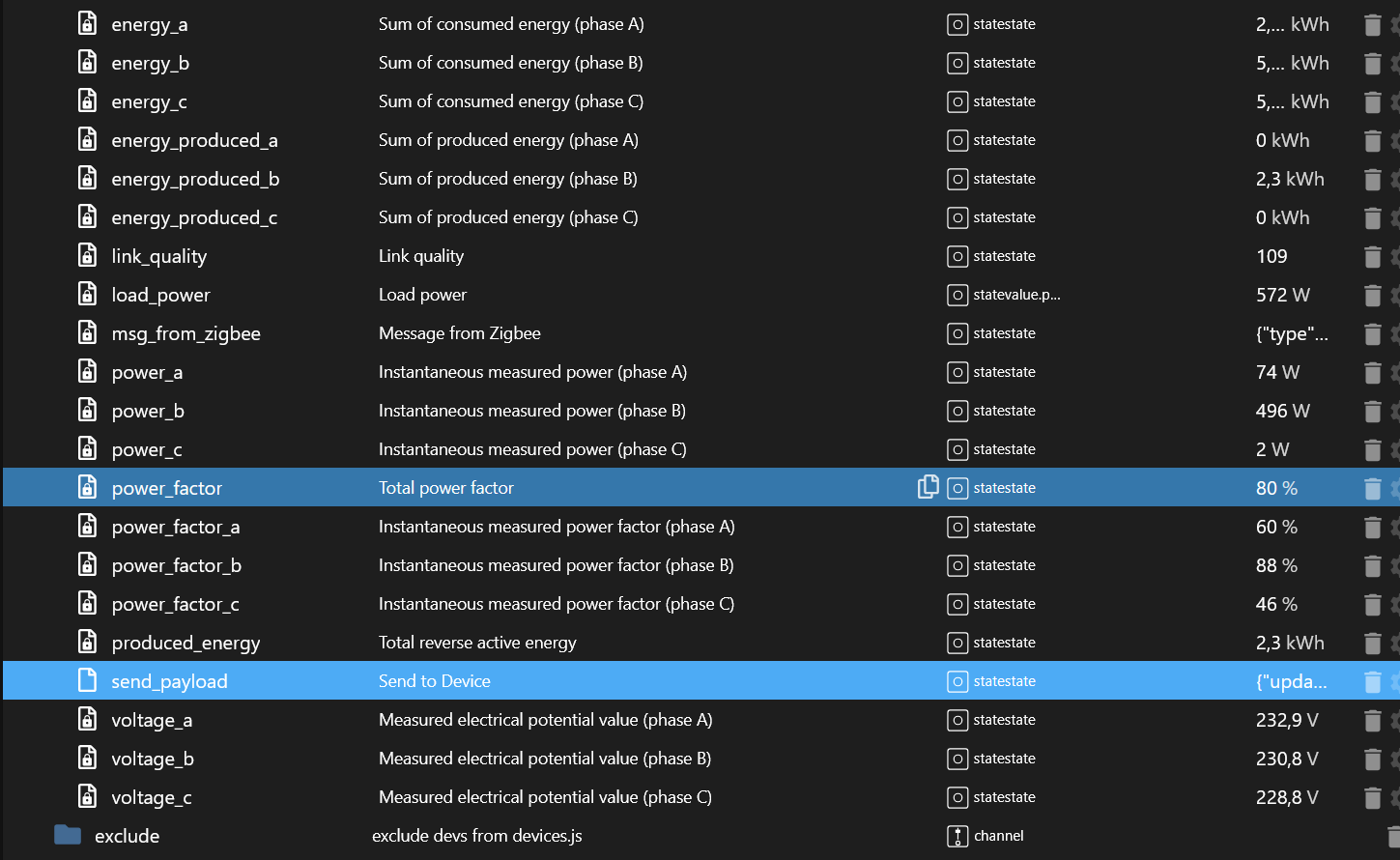1400x860 pixels.
Task: Click the file icon of send_payload row
Action: 87,680
